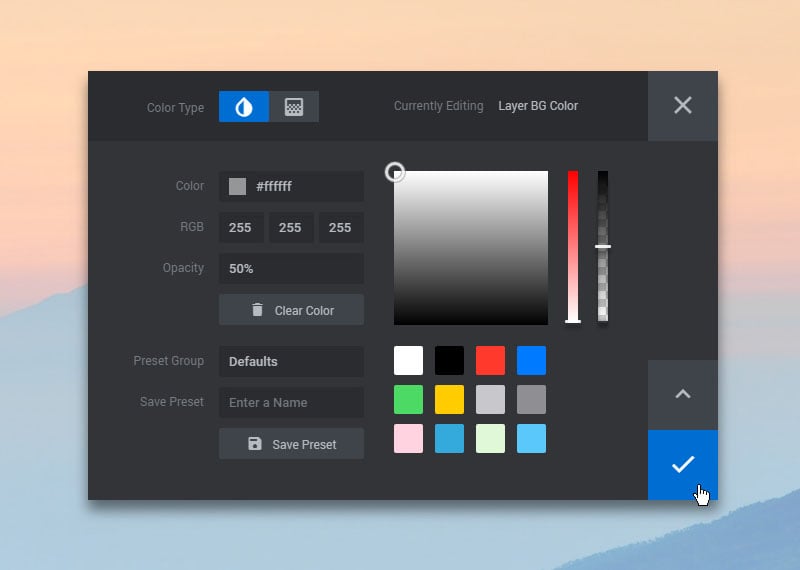Confirm color with the blue checkmark button

click(683, 464)
